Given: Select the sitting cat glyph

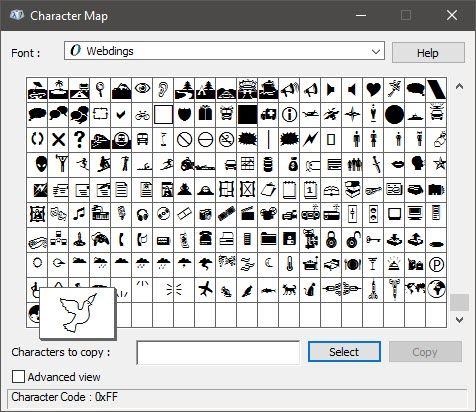Looking at the screenshot, I should 310,289.
